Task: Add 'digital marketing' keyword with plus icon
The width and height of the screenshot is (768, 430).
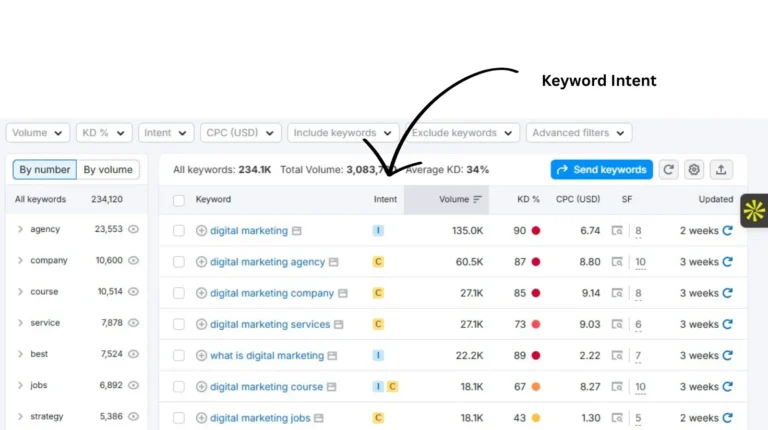Action: click(201, 231)
